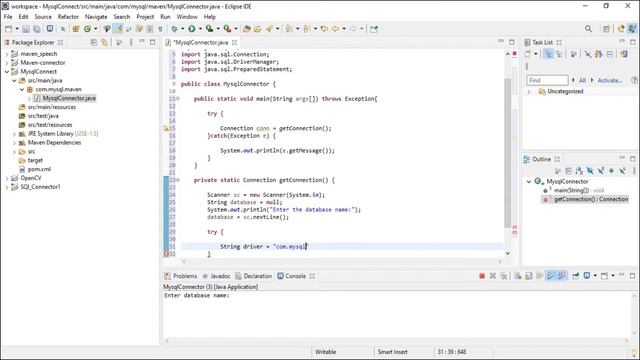Viewport: 640px width, 360px height.
Task: Click the All link in Task List
Action: [582, 80]
